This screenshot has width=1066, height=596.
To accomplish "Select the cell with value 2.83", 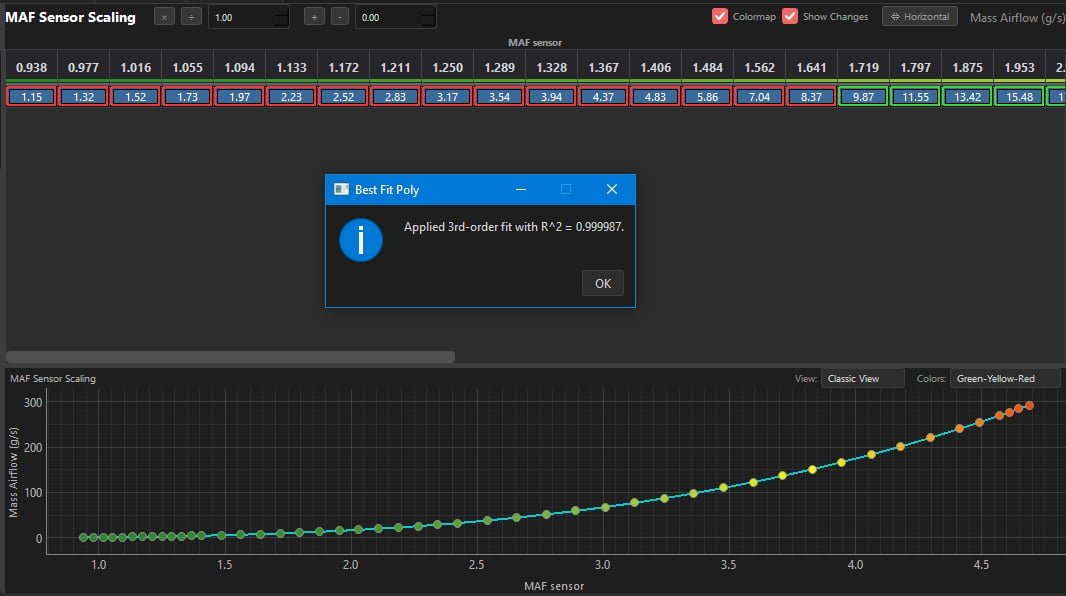I will coord(395,97).
